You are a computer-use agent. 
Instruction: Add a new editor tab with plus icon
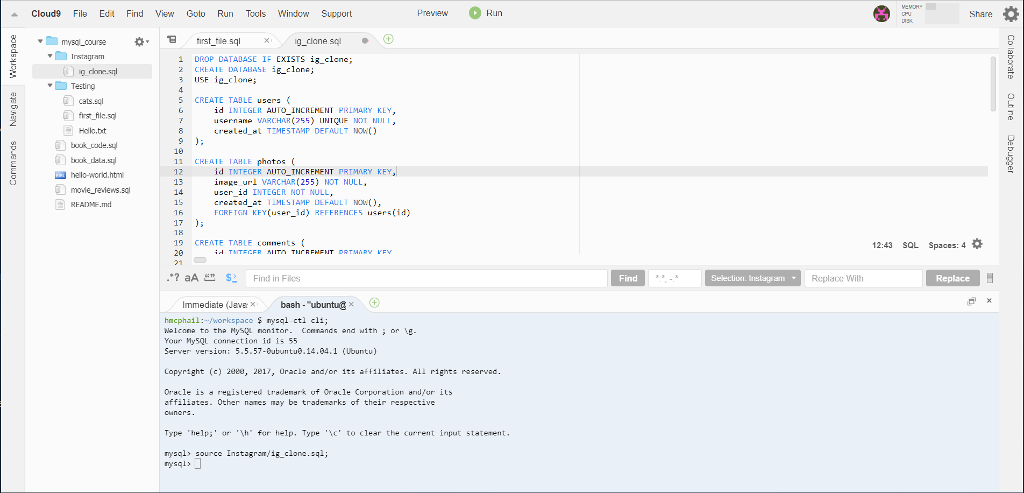click(388, 40)
